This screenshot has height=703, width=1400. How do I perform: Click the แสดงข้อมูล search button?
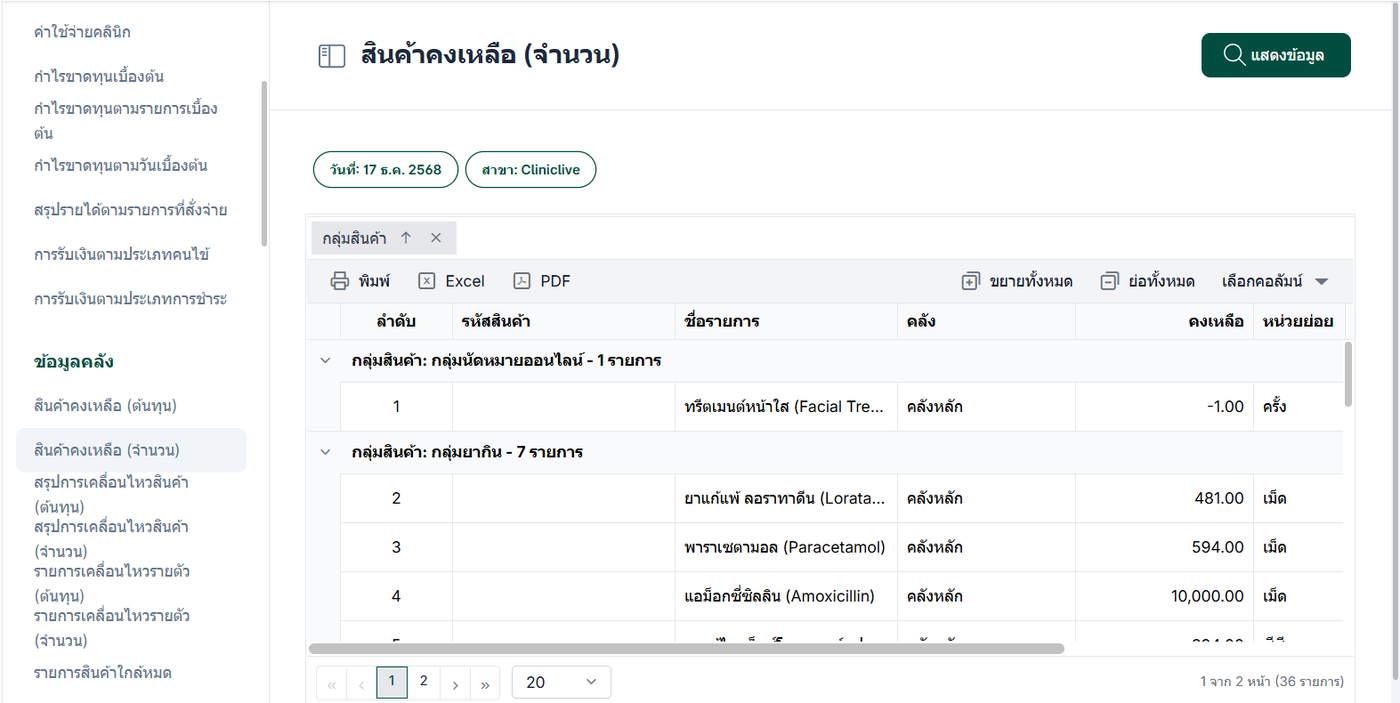click(x=1275, y=55)
